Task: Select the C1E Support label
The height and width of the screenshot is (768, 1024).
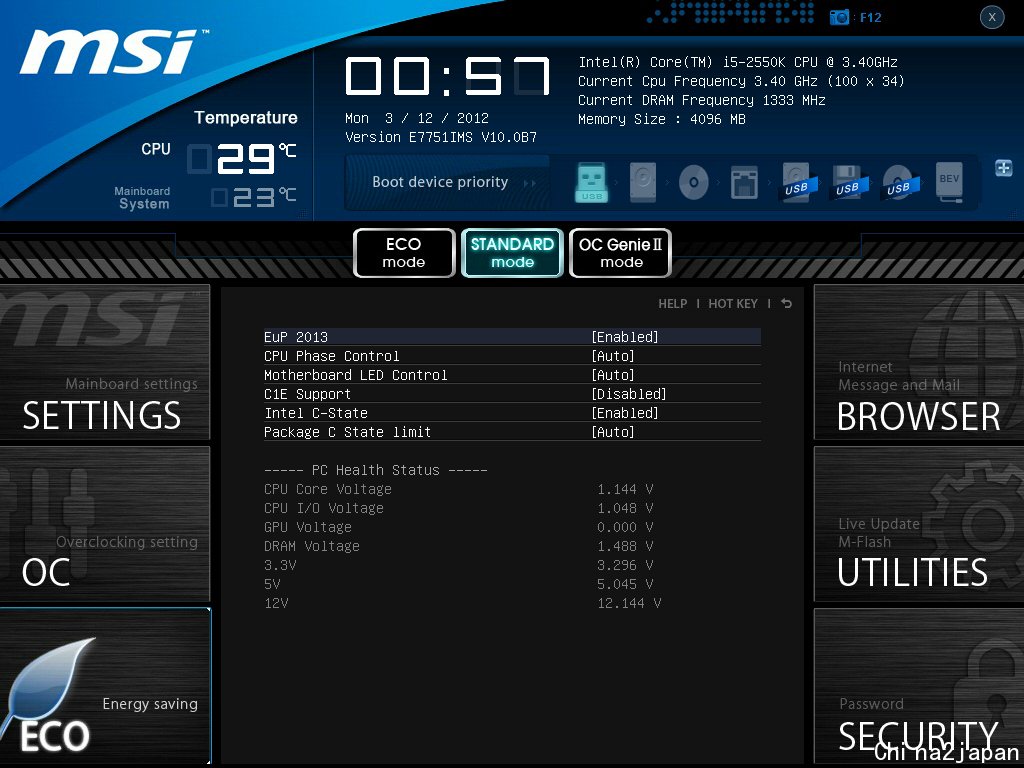Action: pyautogui.click(x=308, y=394)
